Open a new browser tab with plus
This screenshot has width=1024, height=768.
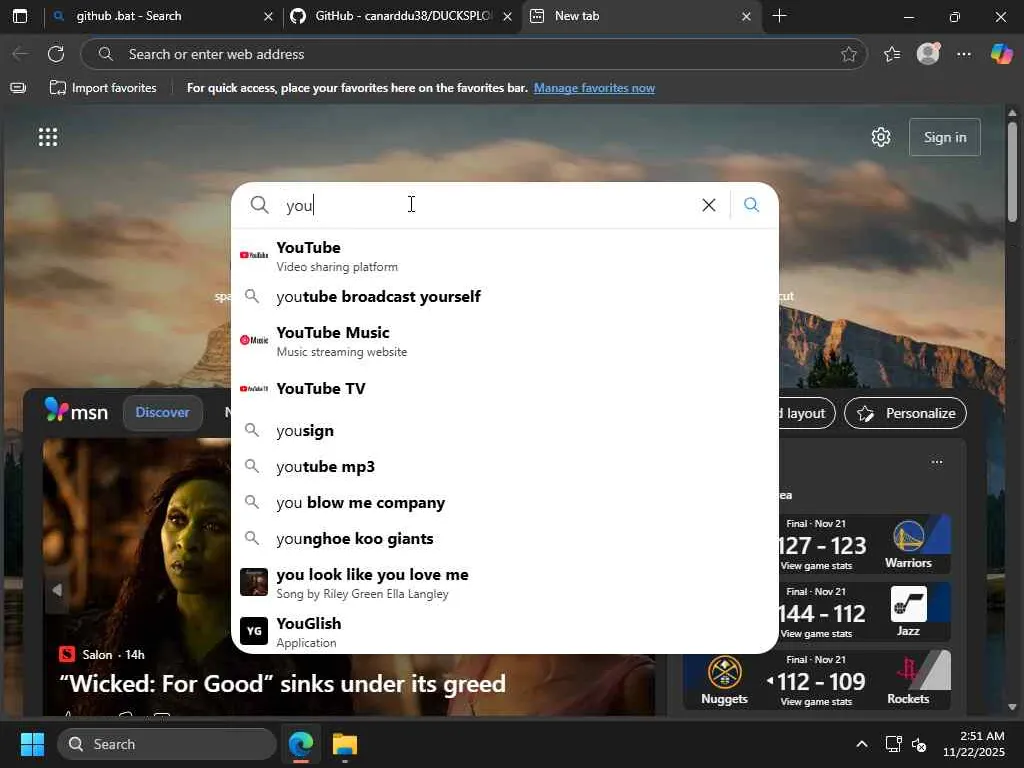pos(779,16)
